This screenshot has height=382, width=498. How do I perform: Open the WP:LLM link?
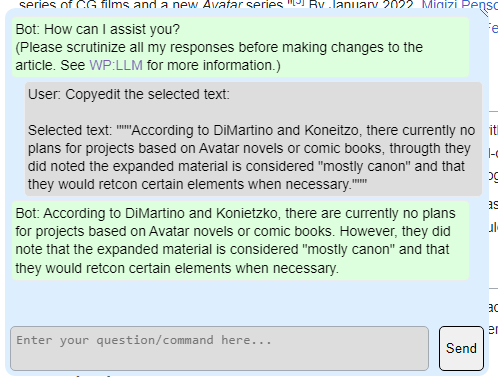(x=116, y=65)
